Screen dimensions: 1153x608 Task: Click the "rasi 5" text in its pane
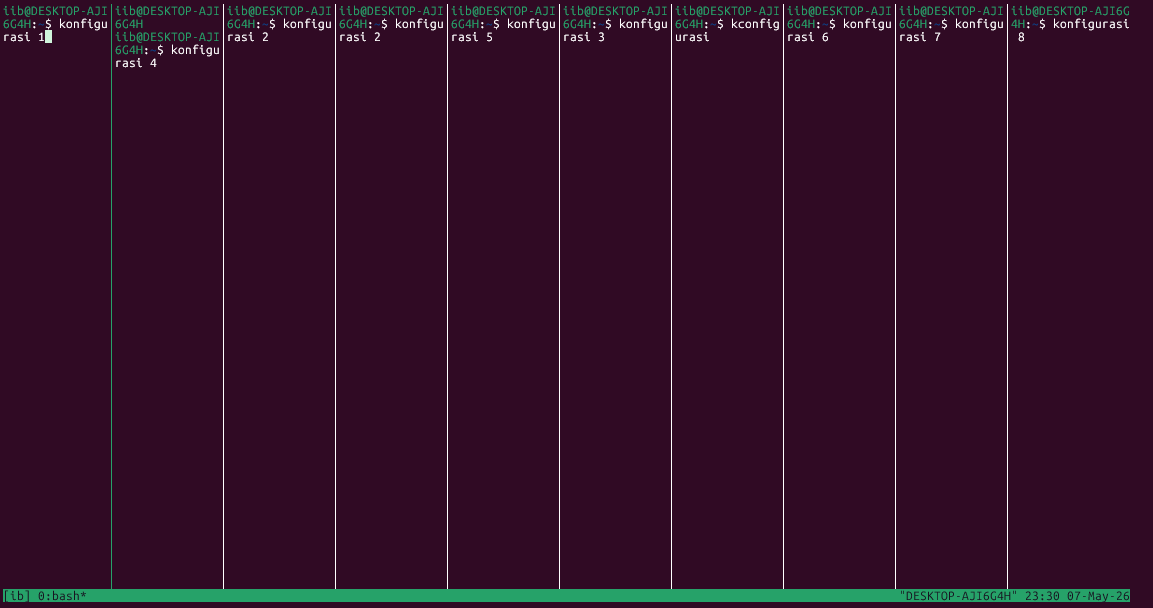(x=471, y=37)
